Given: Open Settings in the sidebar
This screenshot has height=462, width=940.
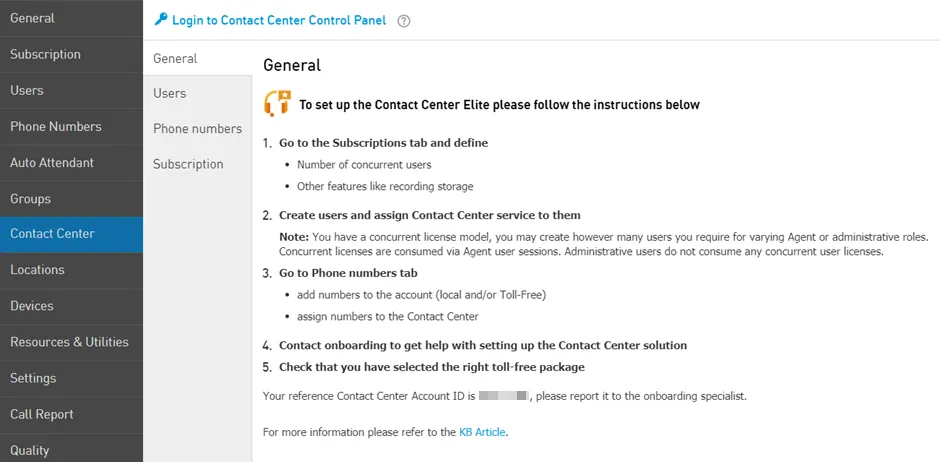Looking at the screenshot, I should (71, 378).
